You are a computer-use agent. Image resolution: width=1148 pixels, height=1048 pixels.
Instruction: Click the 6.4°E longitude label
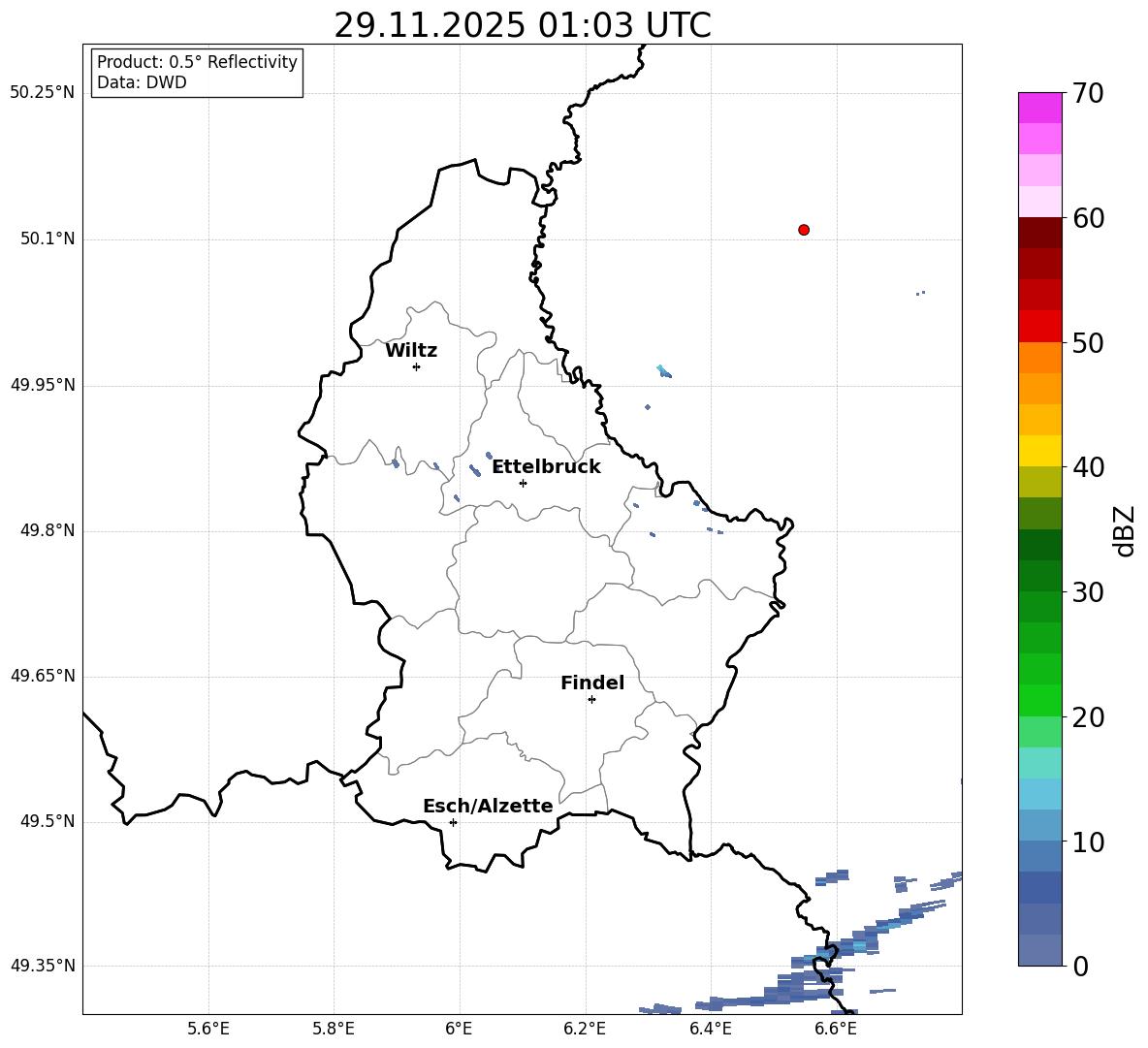tap(710, 1029)
